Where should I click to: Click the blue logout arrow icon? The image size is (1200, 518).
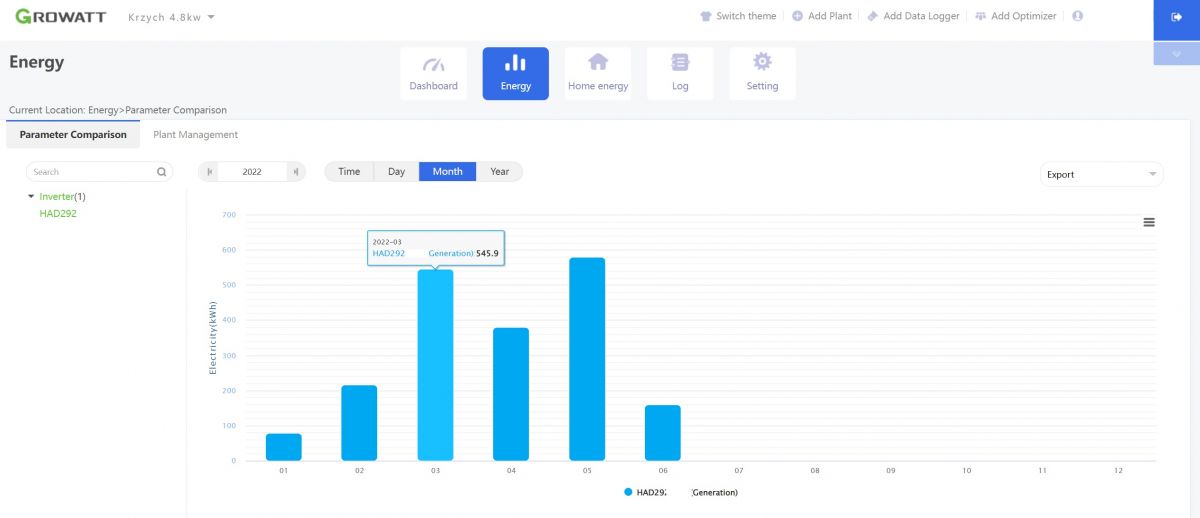(1176, 17)
